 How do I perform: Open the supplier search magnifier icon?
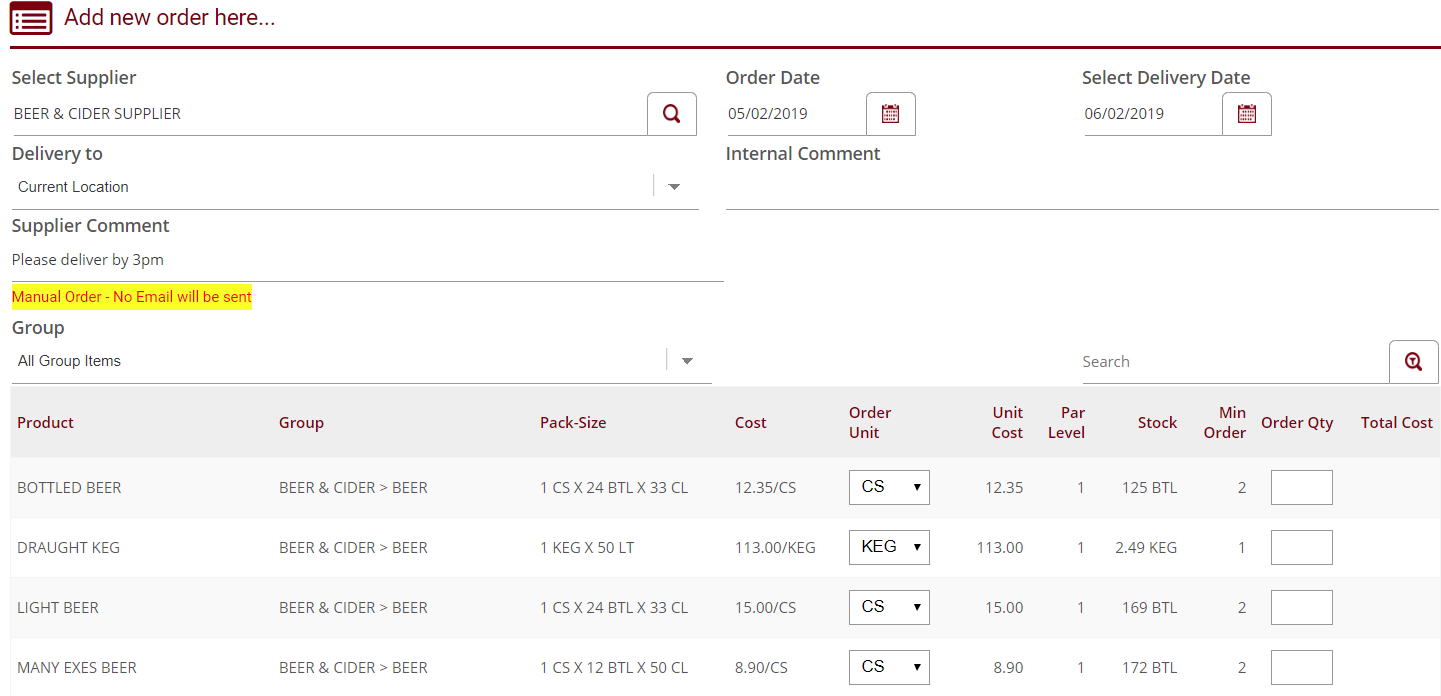tap(670, 113)
